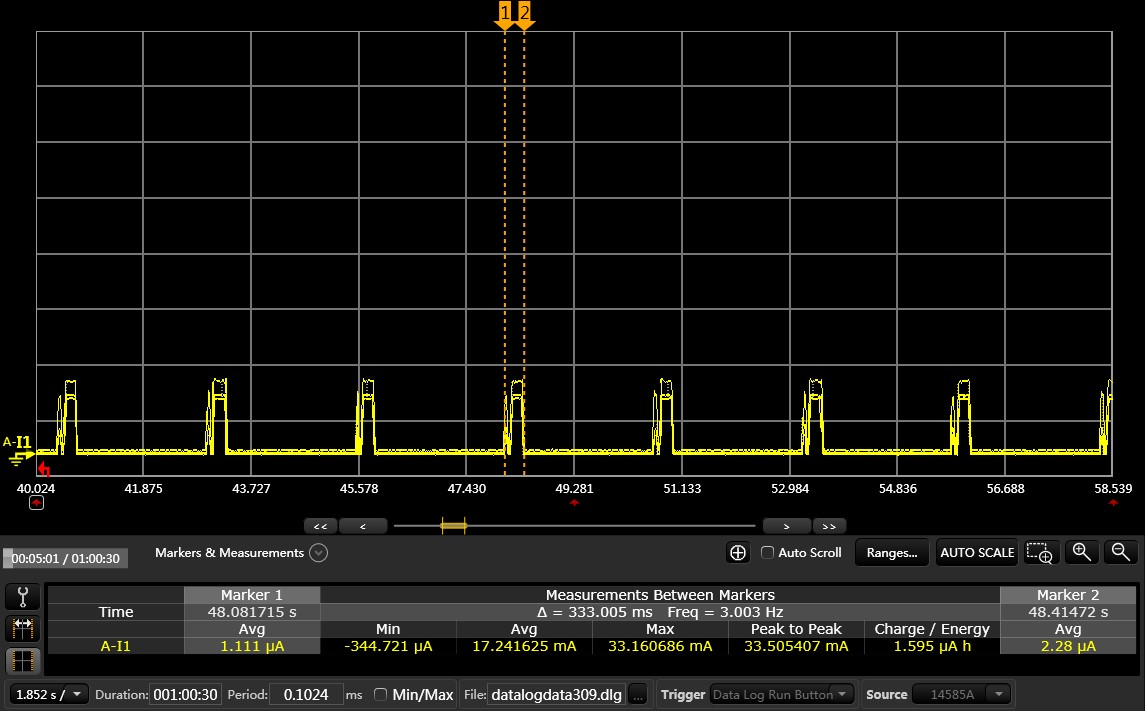This screenshot has width=1145, height=711.
Task: Open the Source dropdown showing 14585A
Action: [x=961, y=694]
